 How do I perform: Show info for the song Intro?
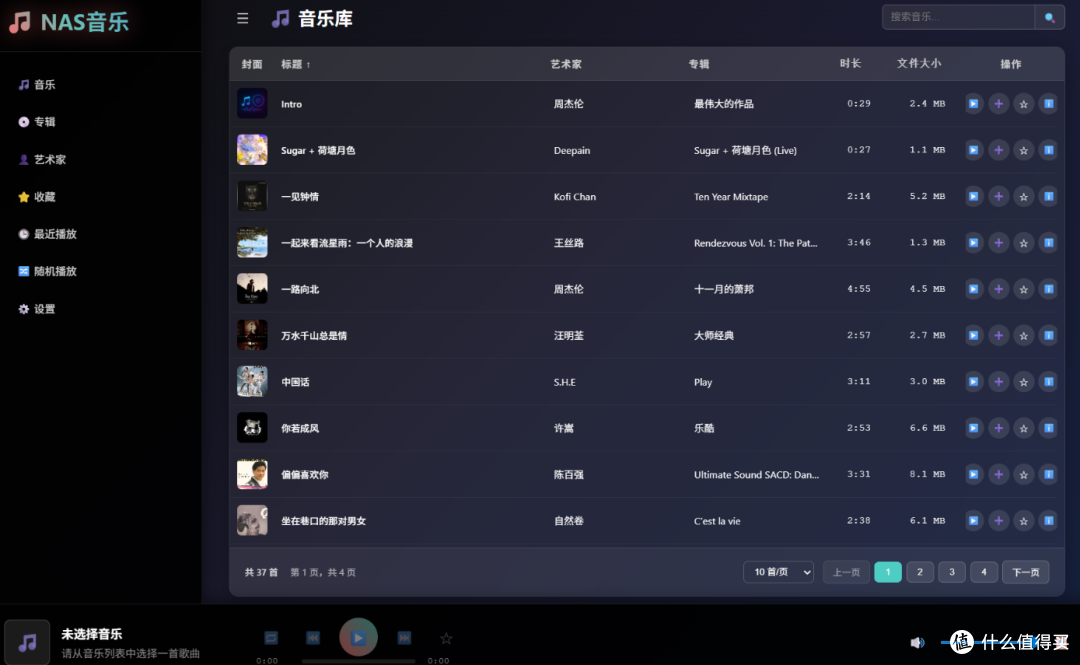[x=1048, y=104]
